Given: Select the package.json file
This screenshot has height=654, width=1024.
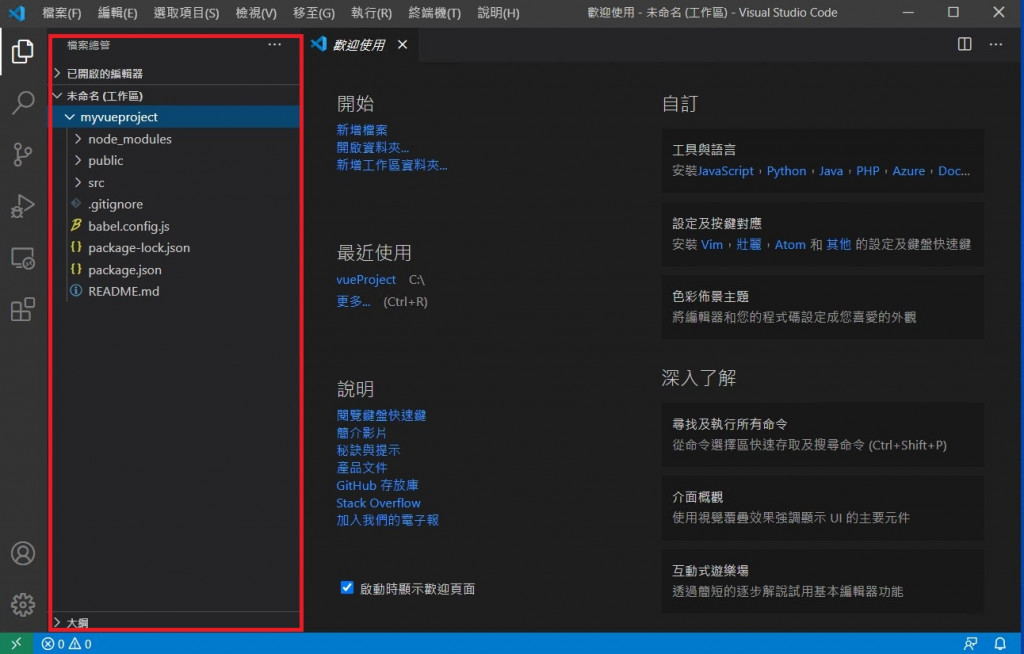Looking at the screenshot, I should (176, 270).
